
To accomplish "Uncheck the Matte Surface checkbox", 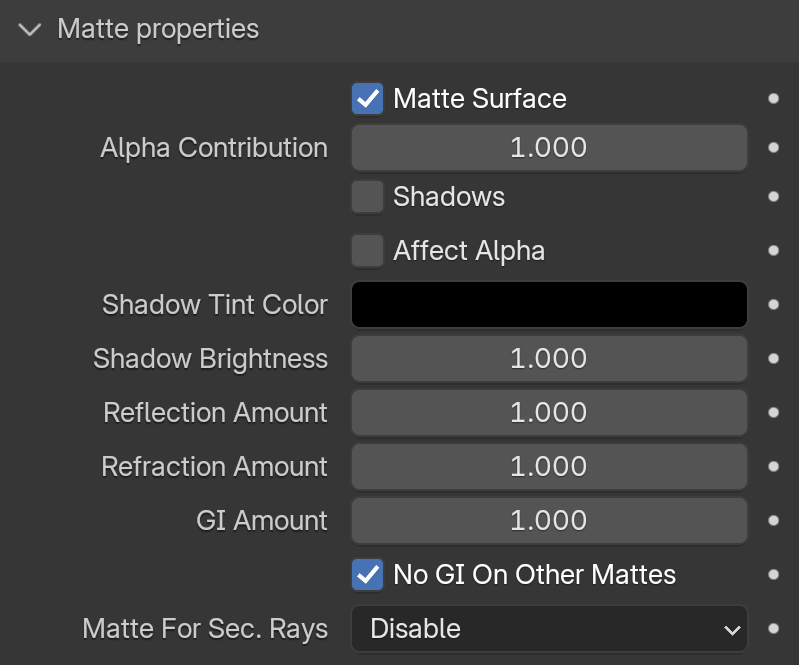I will tap(367, 99).
